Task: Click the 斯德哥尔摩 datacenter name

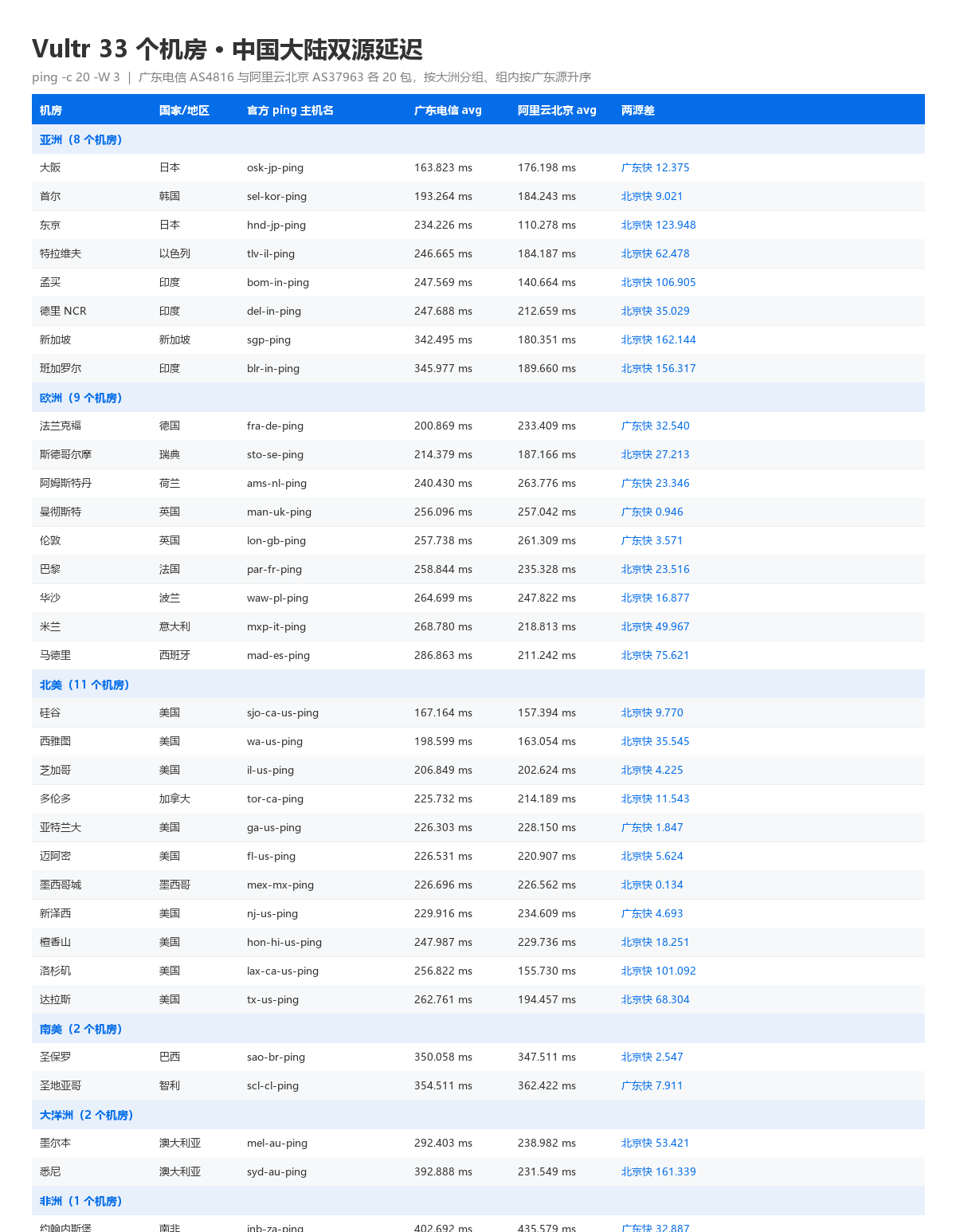Action: click(65, 455)
